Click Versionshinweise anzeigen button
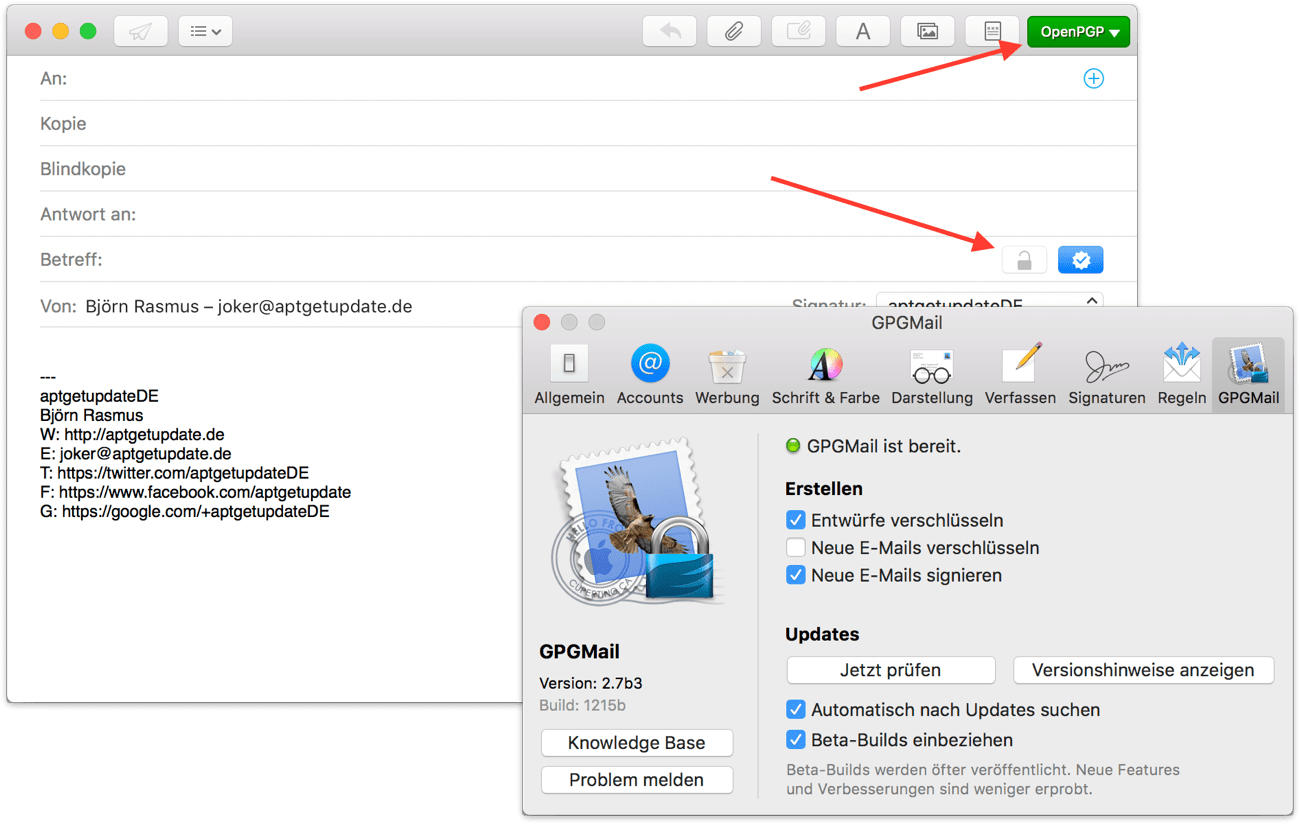Viewport: 1300px width, 824px height. click(1143, 670)
